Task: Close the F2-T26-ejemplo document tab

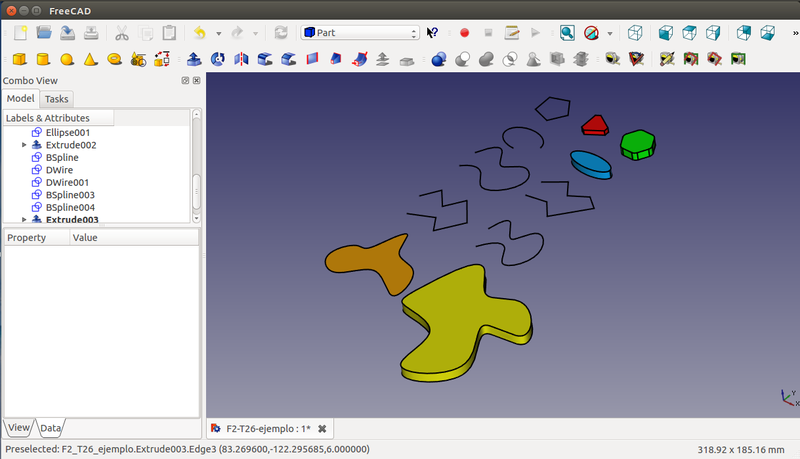Action: point(322,428)
